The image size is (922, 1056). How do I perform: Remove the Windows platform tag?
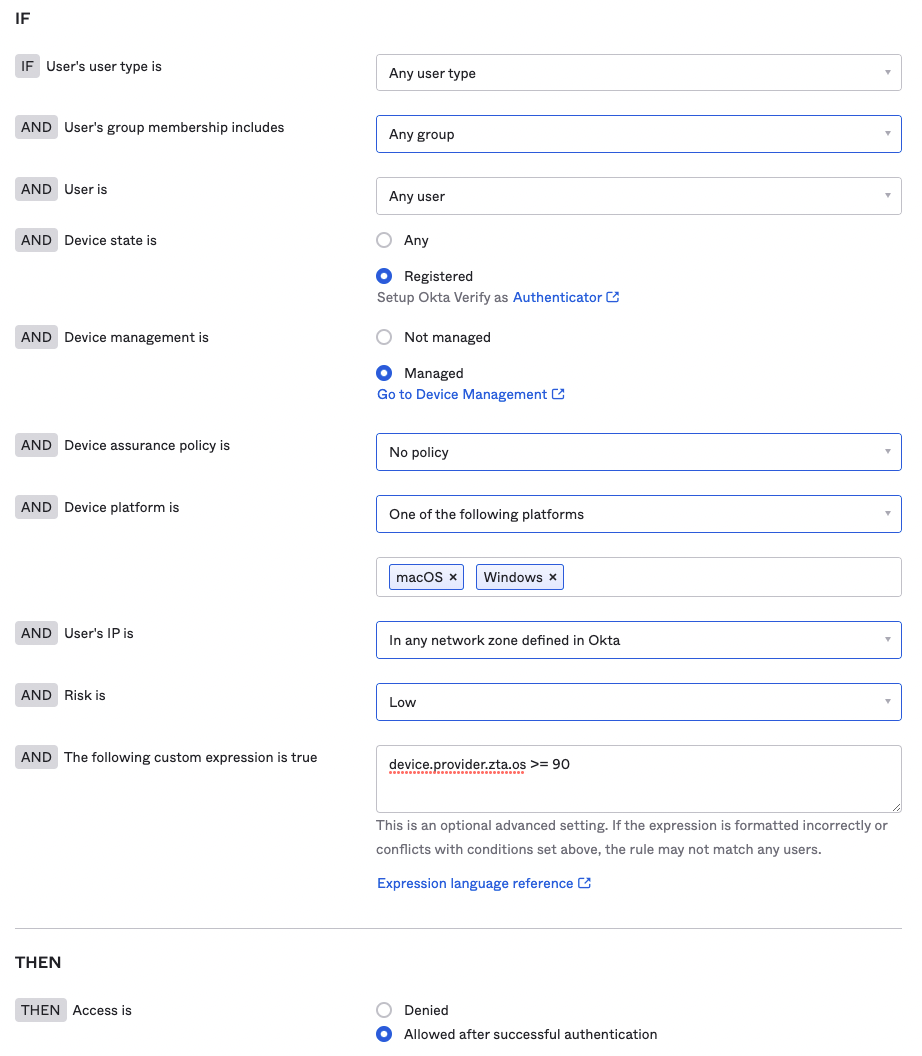(x=553, y=577)
